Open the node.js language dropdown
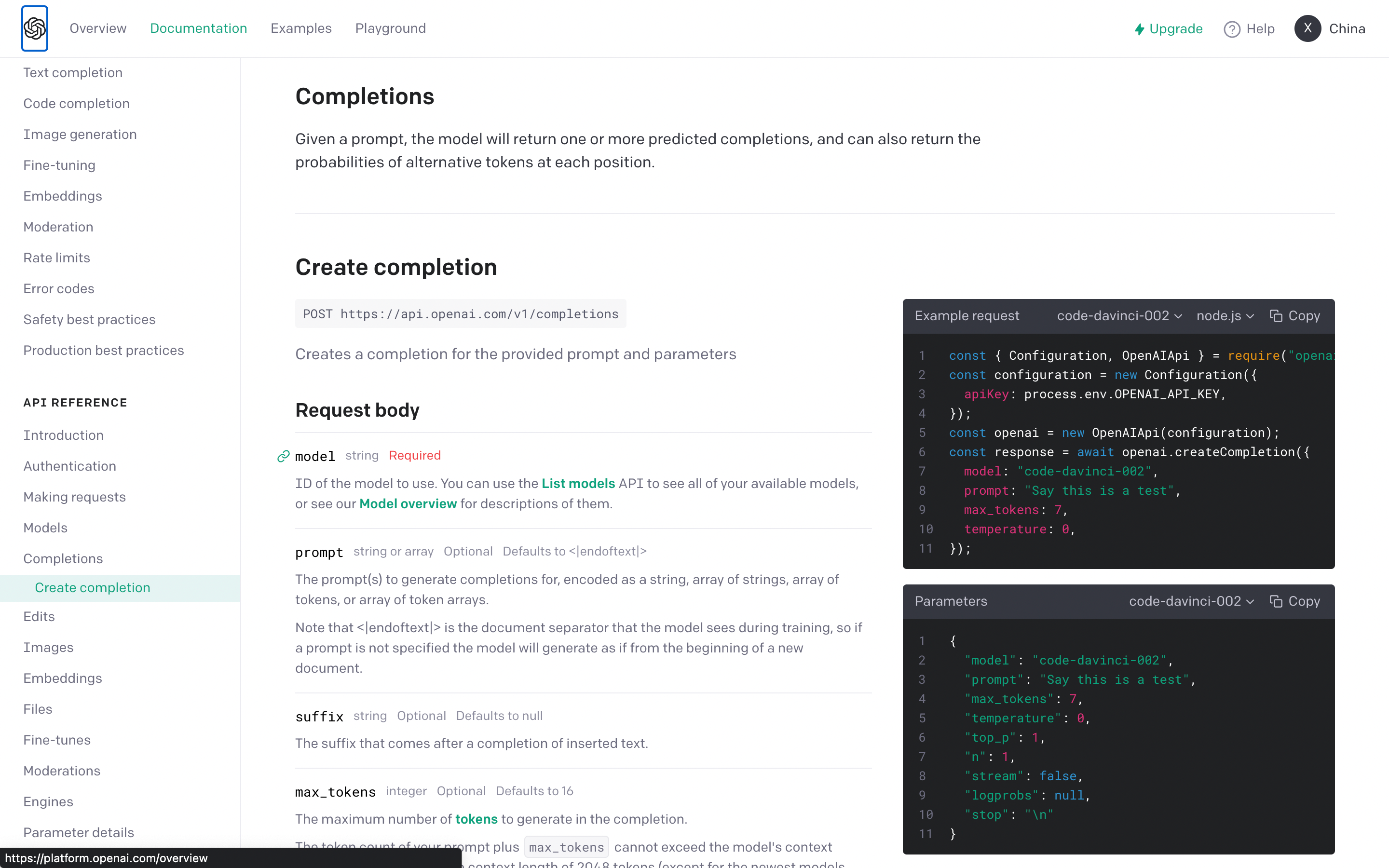The height and width of the screenshot is (868, 1389). (1225, 316)
